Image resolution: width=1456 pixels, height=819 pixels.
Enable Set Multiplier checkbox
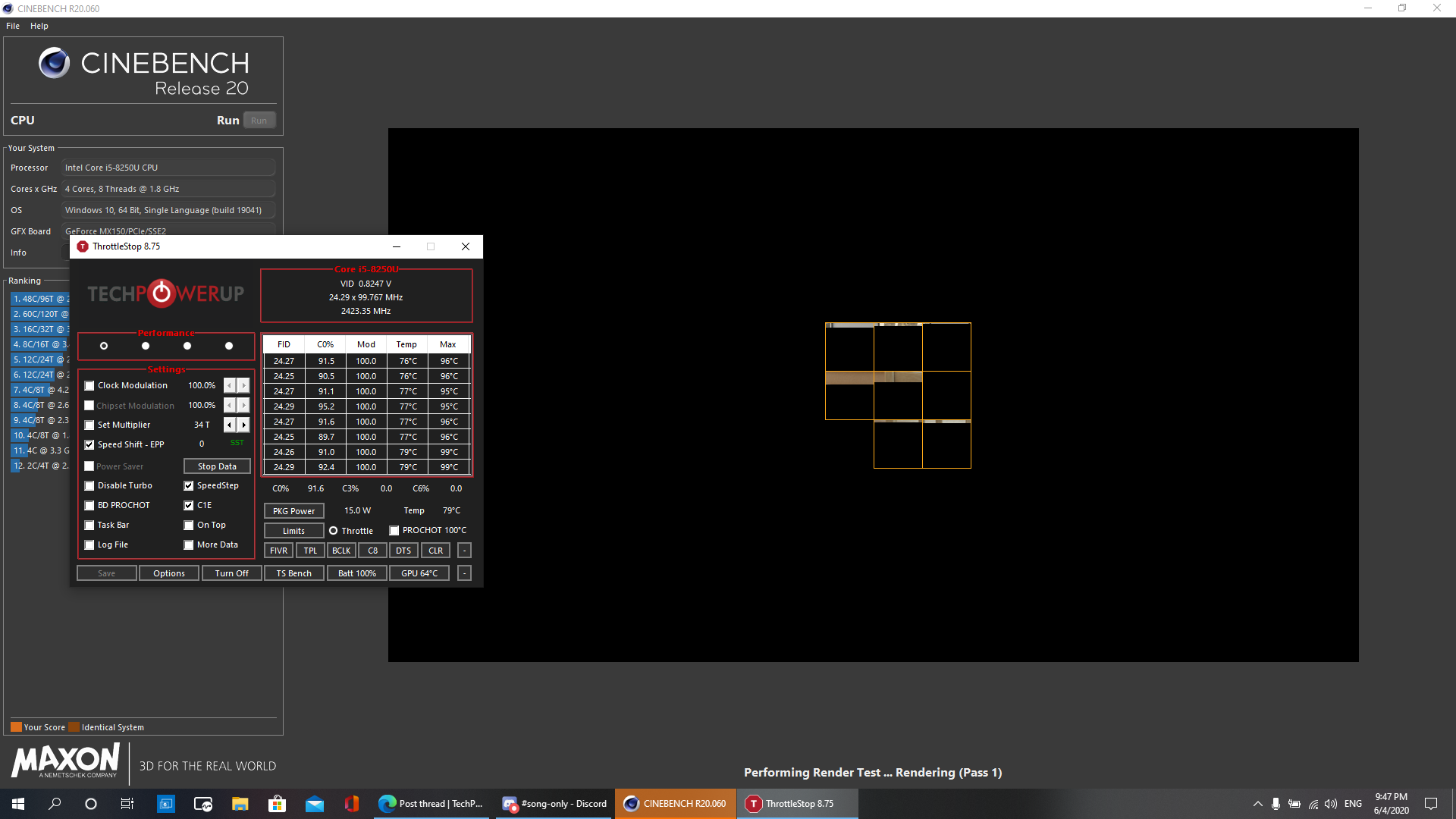point(89,425)
